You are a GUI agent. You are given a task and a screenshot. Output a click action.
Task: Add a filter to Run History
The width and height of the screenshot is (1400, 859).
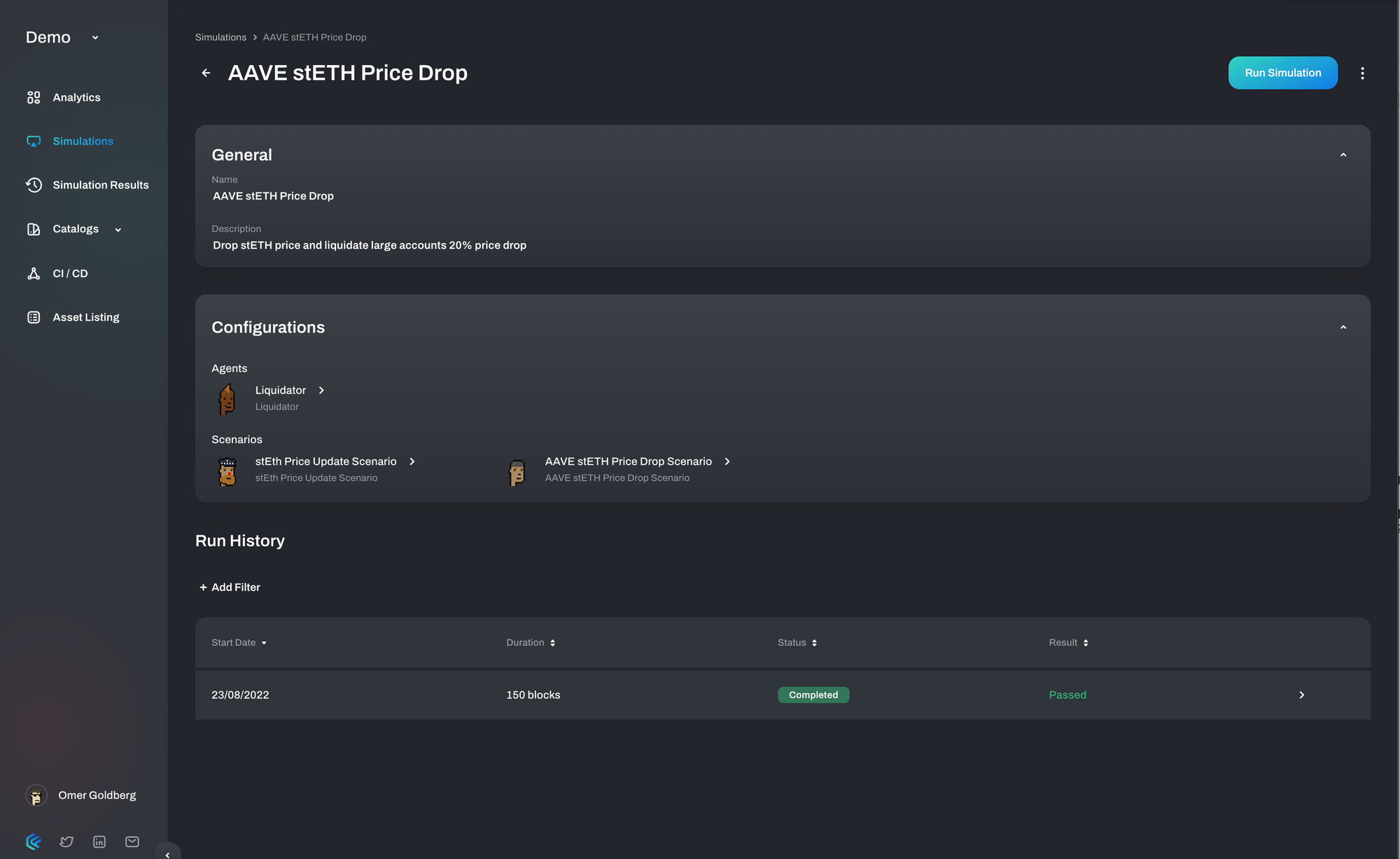coord(230,587)
